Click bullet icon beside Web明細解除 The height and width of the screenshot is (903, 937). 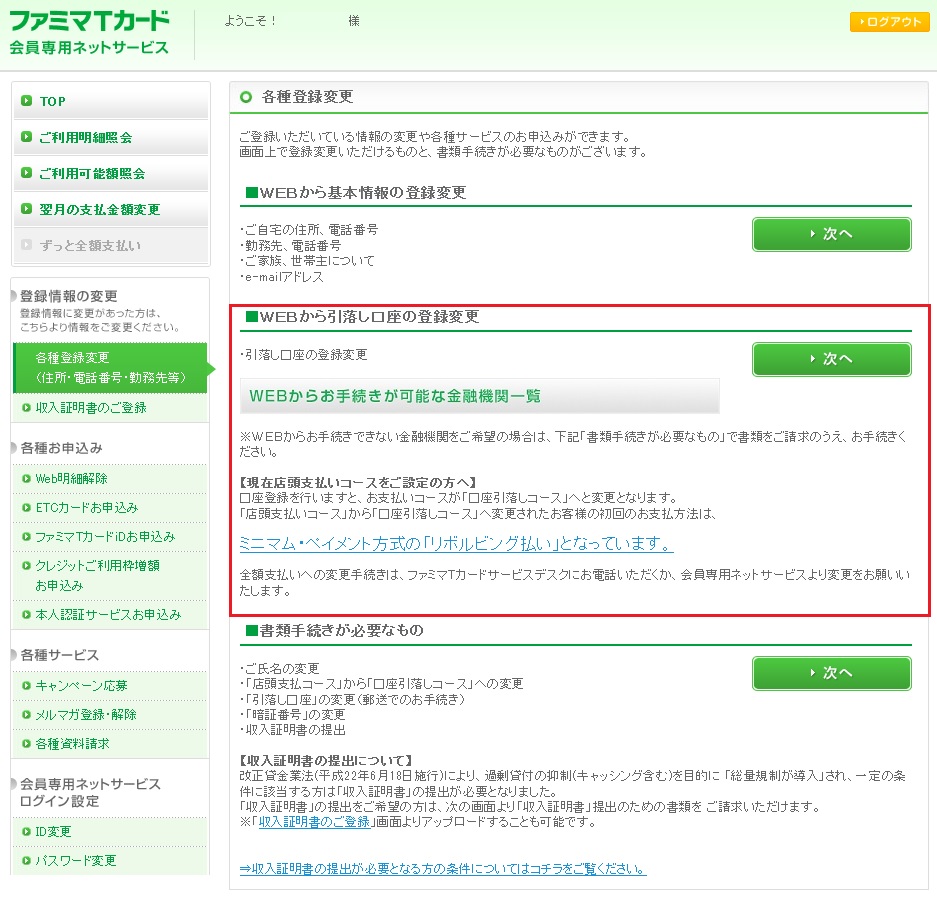(x=26, y=479)
